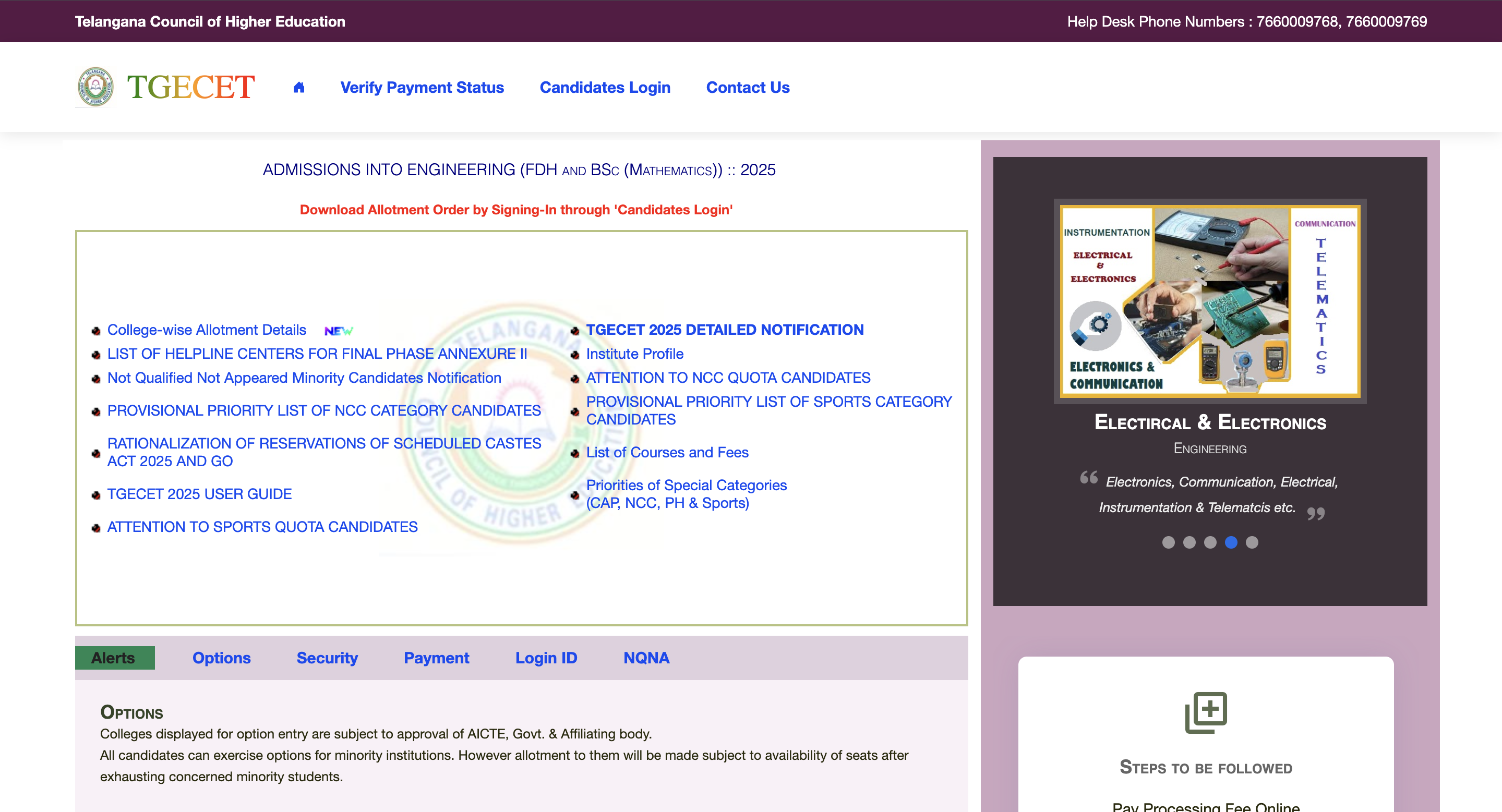Open Rationalization of Reservations of Scheduled Castes link
Image resolution: width=1502 pixels, height=812 pixels.
[324, 452]
